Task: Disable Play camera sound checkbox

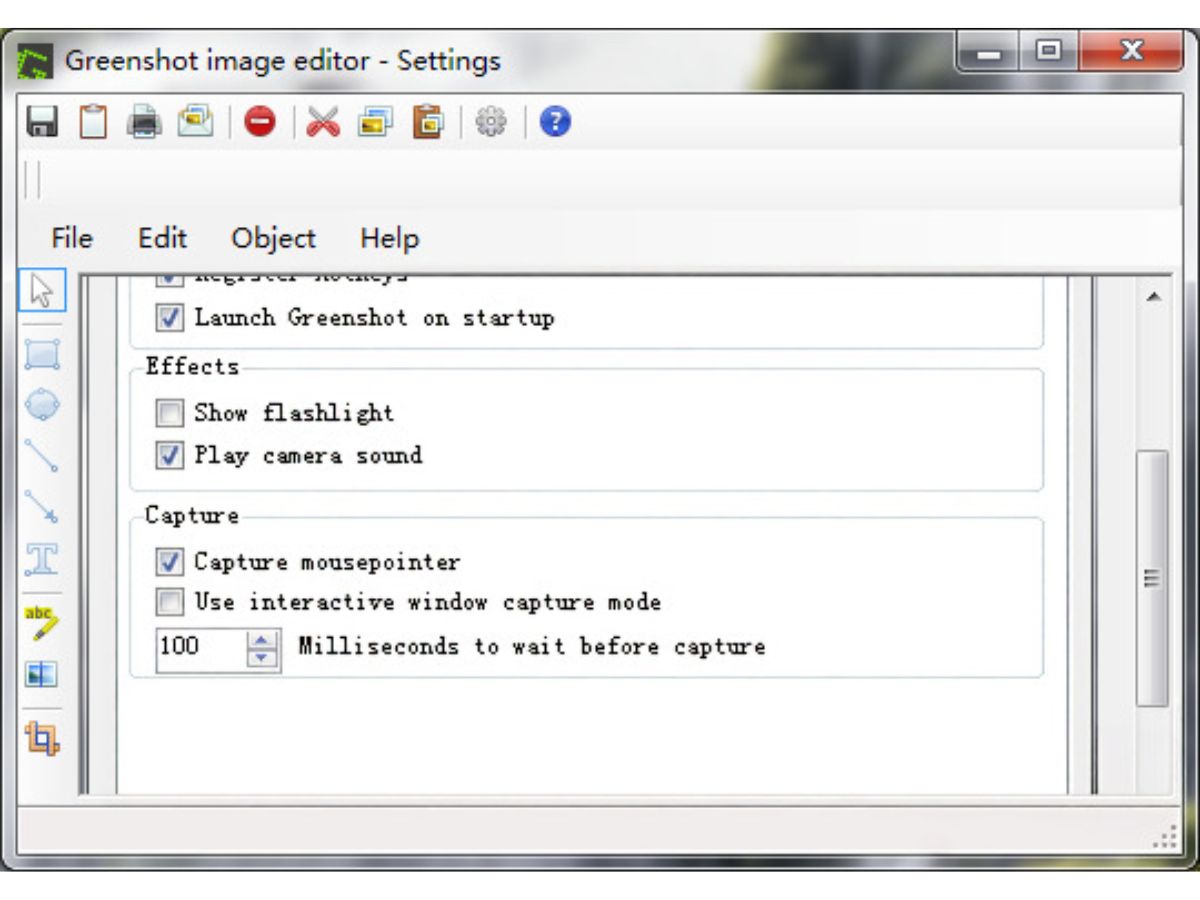Action: click(x=170, y=456)
